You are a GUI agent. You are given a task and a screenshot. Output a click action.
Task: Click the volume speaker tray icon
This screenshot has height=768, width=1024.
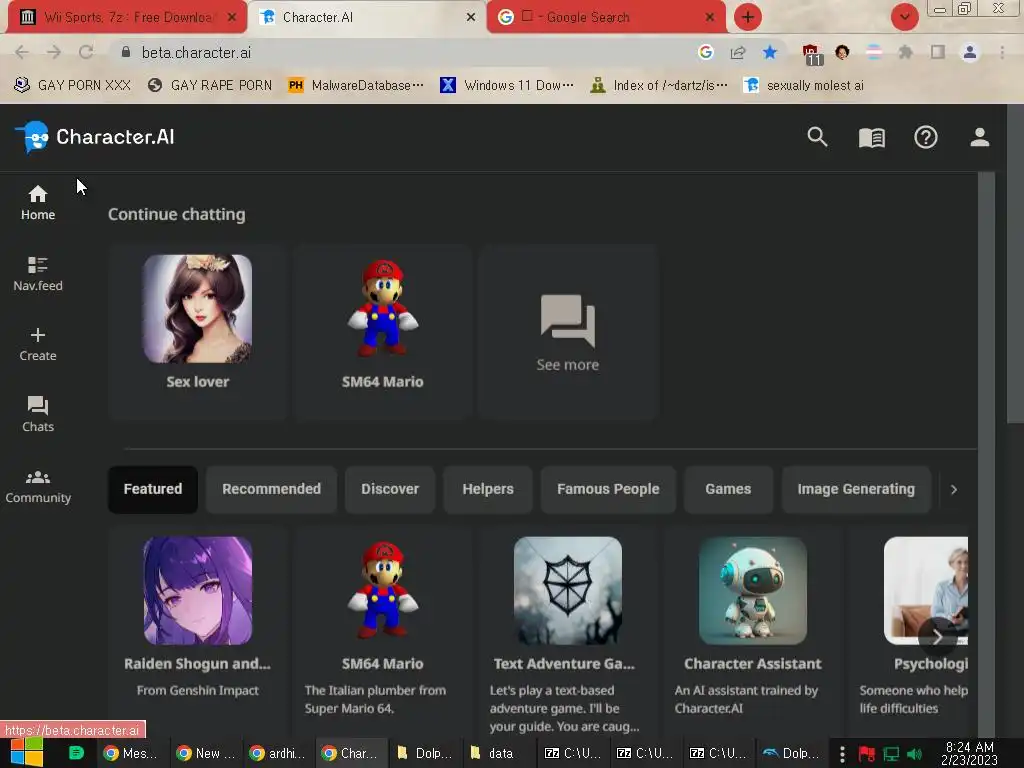(x=915, y=754)
